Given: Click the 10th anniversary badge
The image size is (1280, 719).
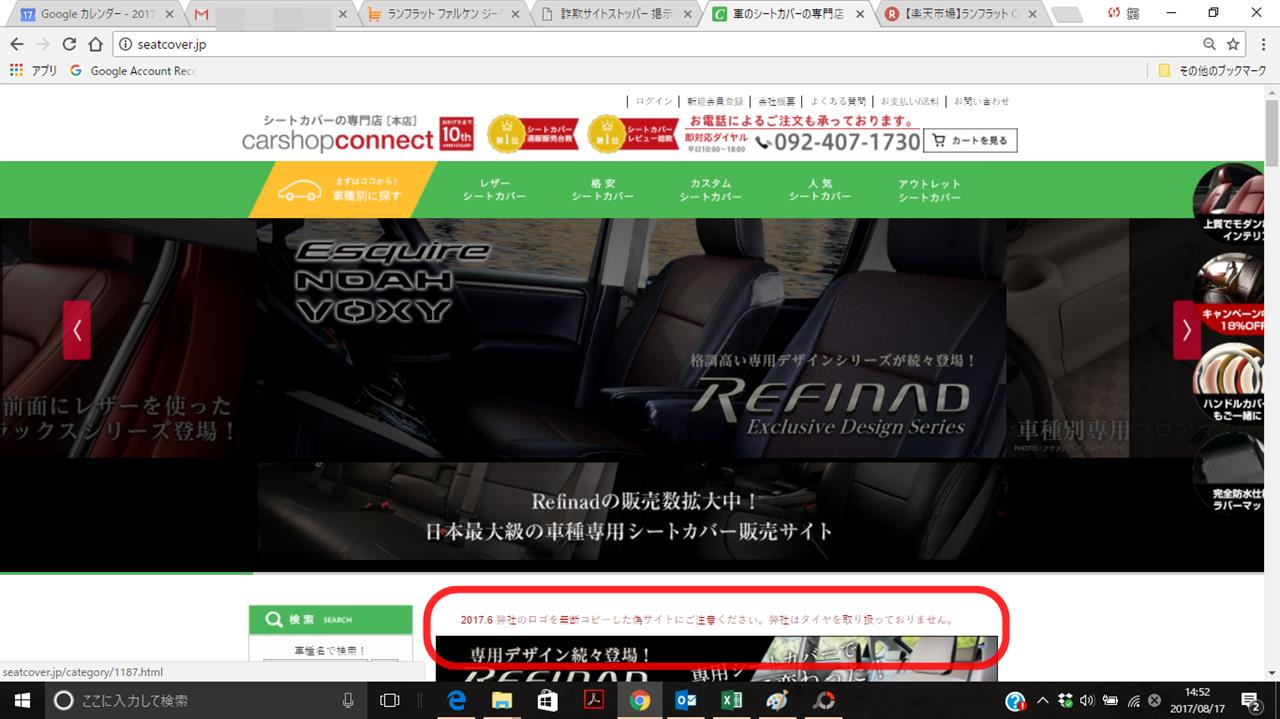Looking at the screenshot, I should (457, 134).
